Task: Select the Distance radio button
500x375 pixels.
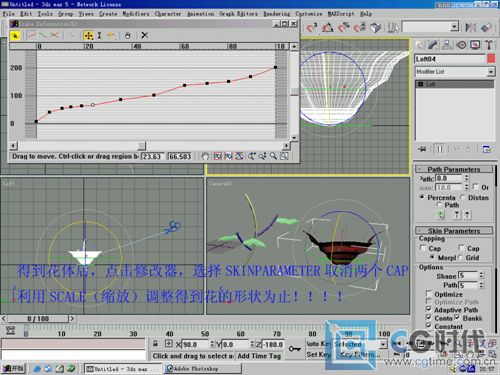Action: point(463,197)
